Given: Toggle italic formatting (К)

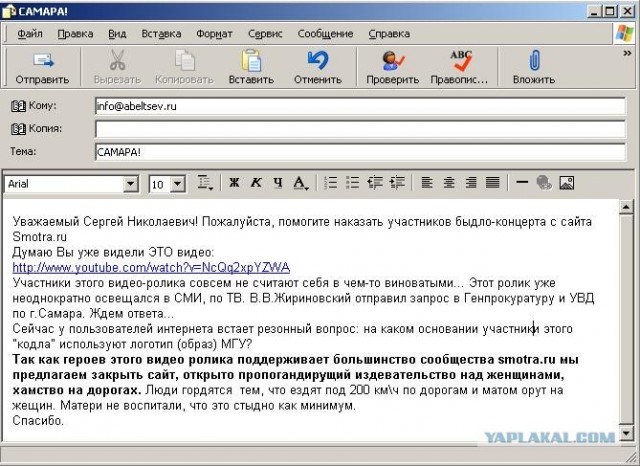Looking at the screenshot, I should [256, 183].
